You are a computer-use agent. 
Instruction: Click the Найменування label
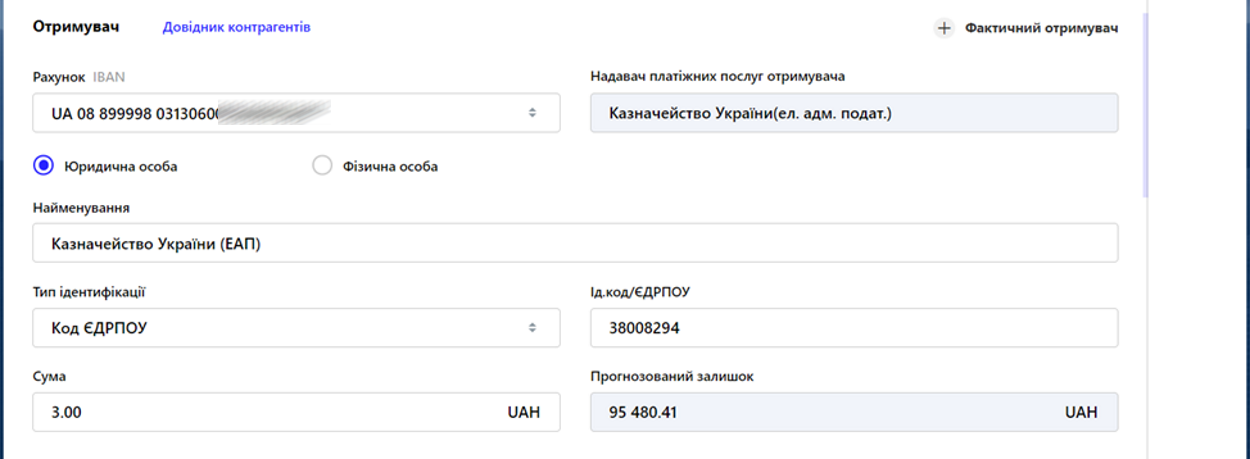(x=81, y=207)
